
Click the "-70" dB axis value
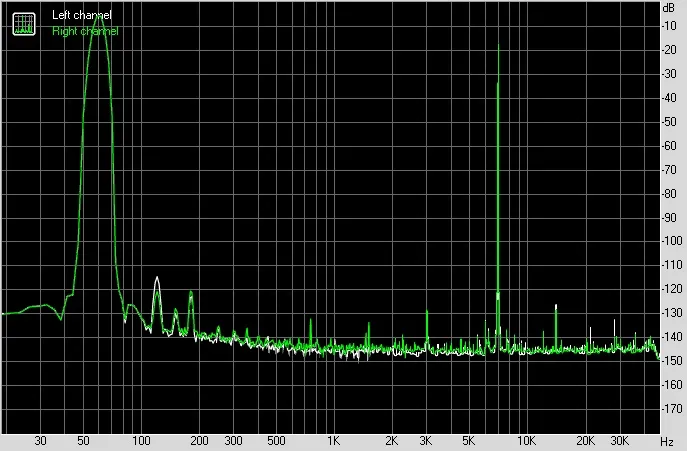click(669, 170)
